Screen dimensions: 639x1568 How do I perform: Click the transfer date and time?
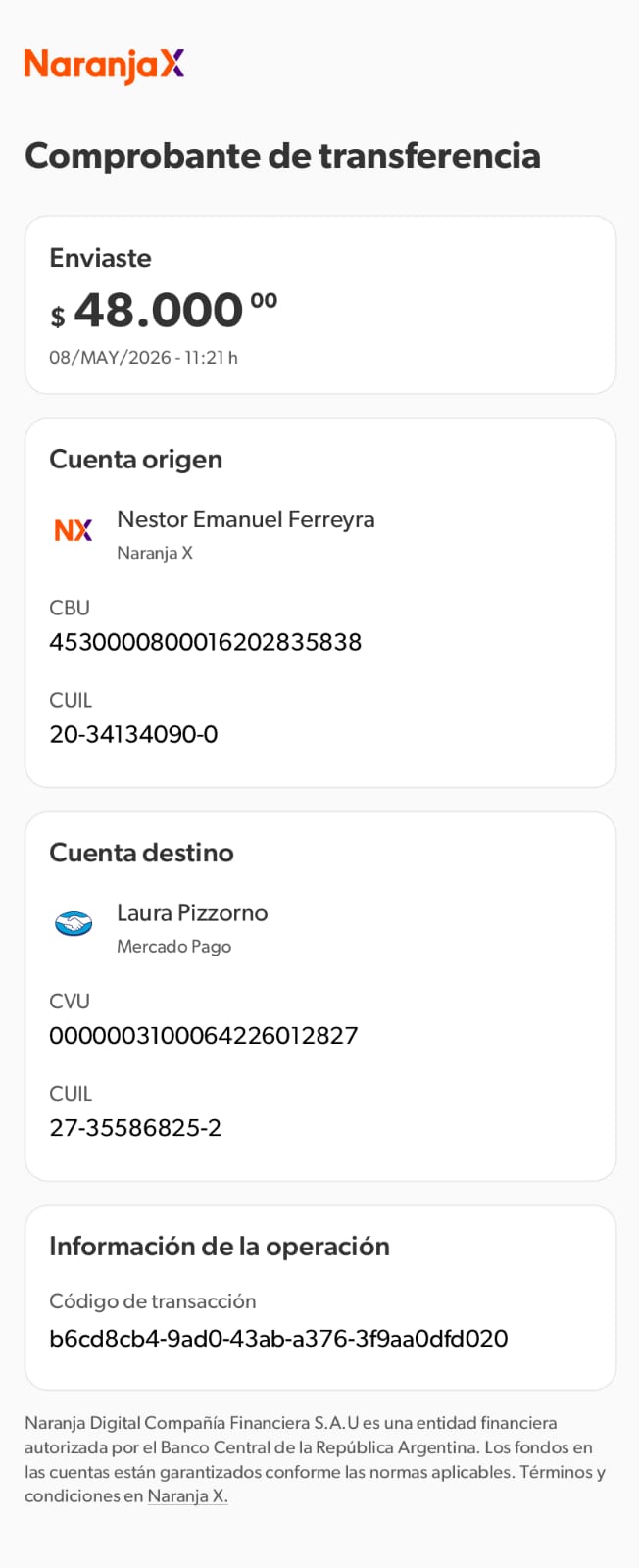pos(143,358)
